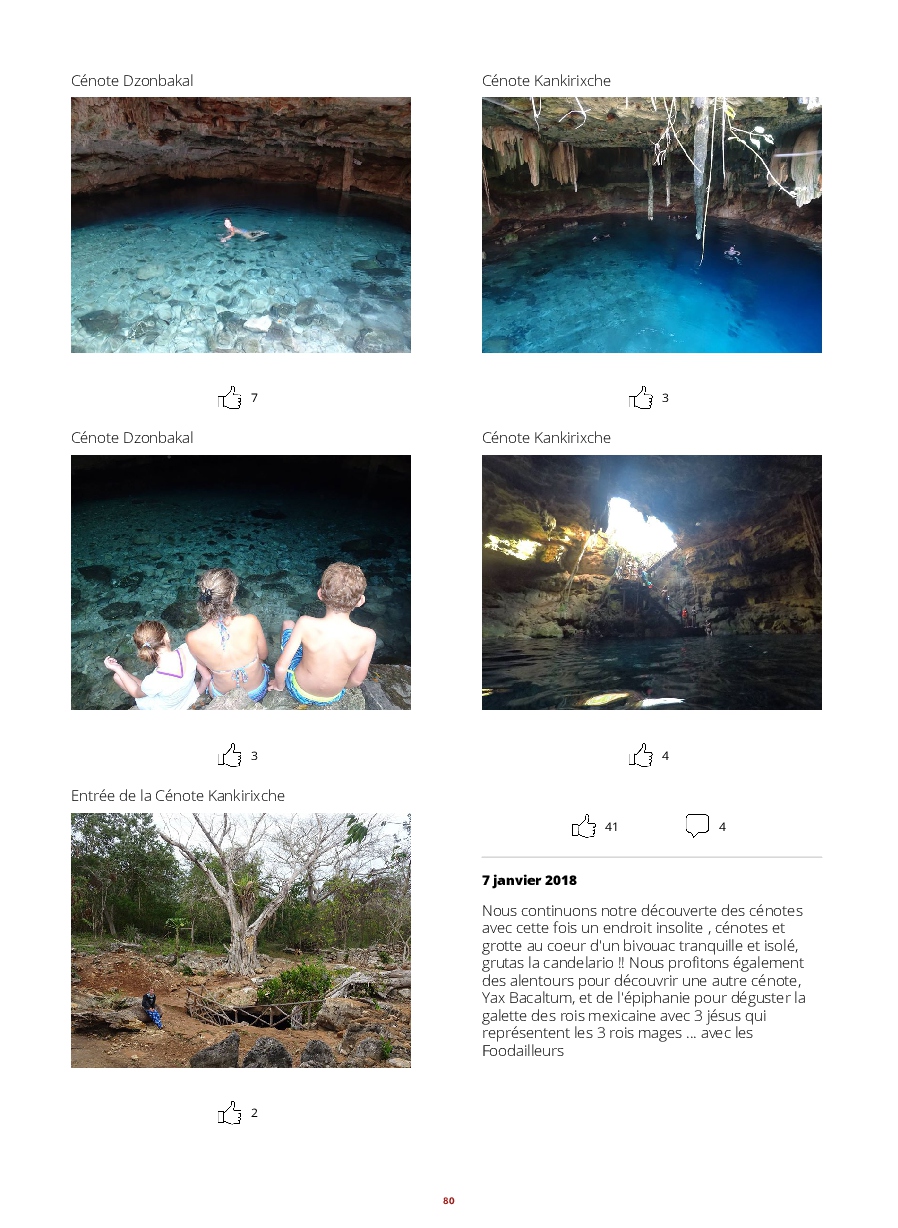898x1228 pixels.
Task: Click thumbs-up icon showing 4 likes
Action: (x=641, y=755)
